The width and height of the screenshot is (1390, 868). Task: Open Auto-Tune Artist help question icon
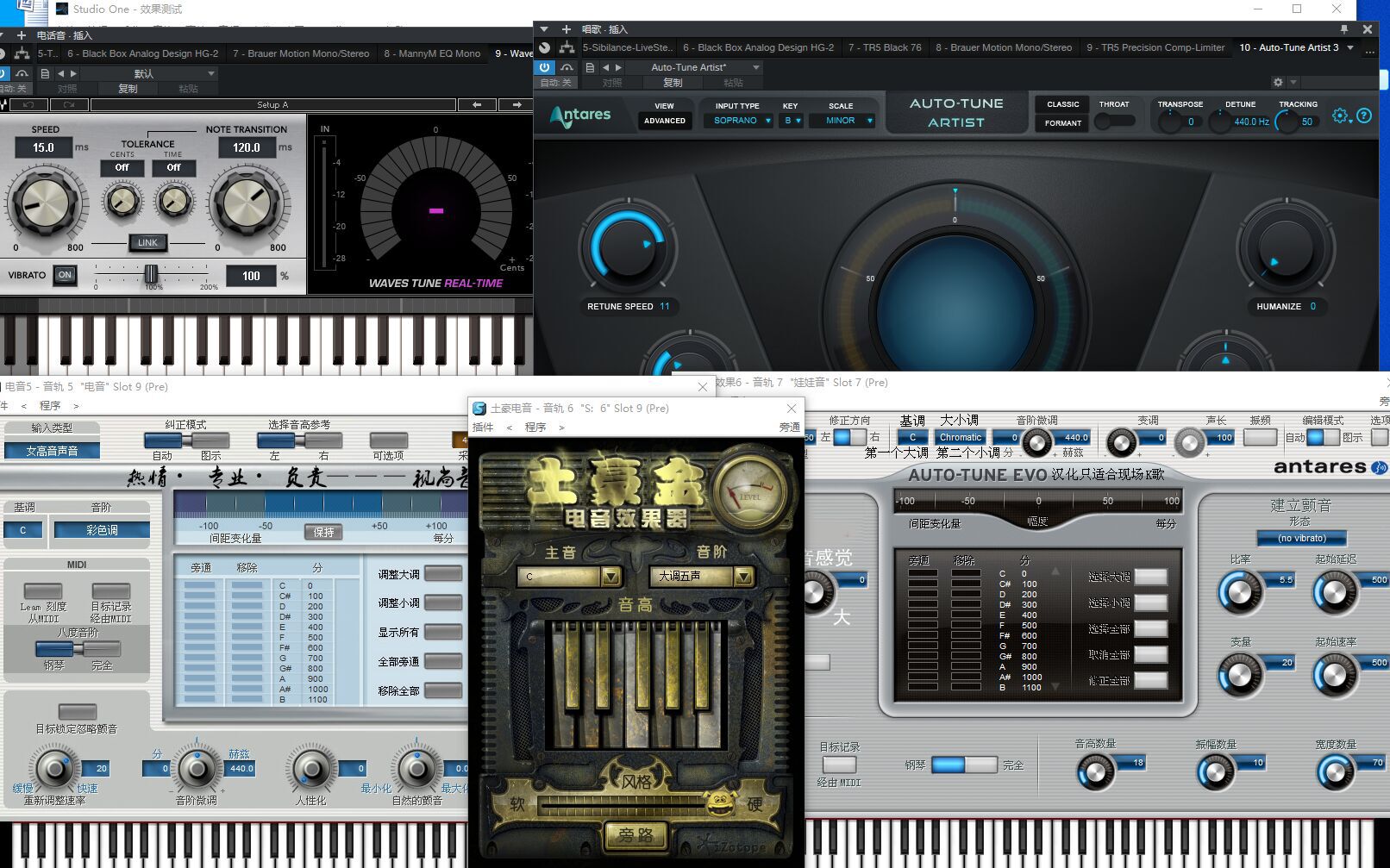1364,116
